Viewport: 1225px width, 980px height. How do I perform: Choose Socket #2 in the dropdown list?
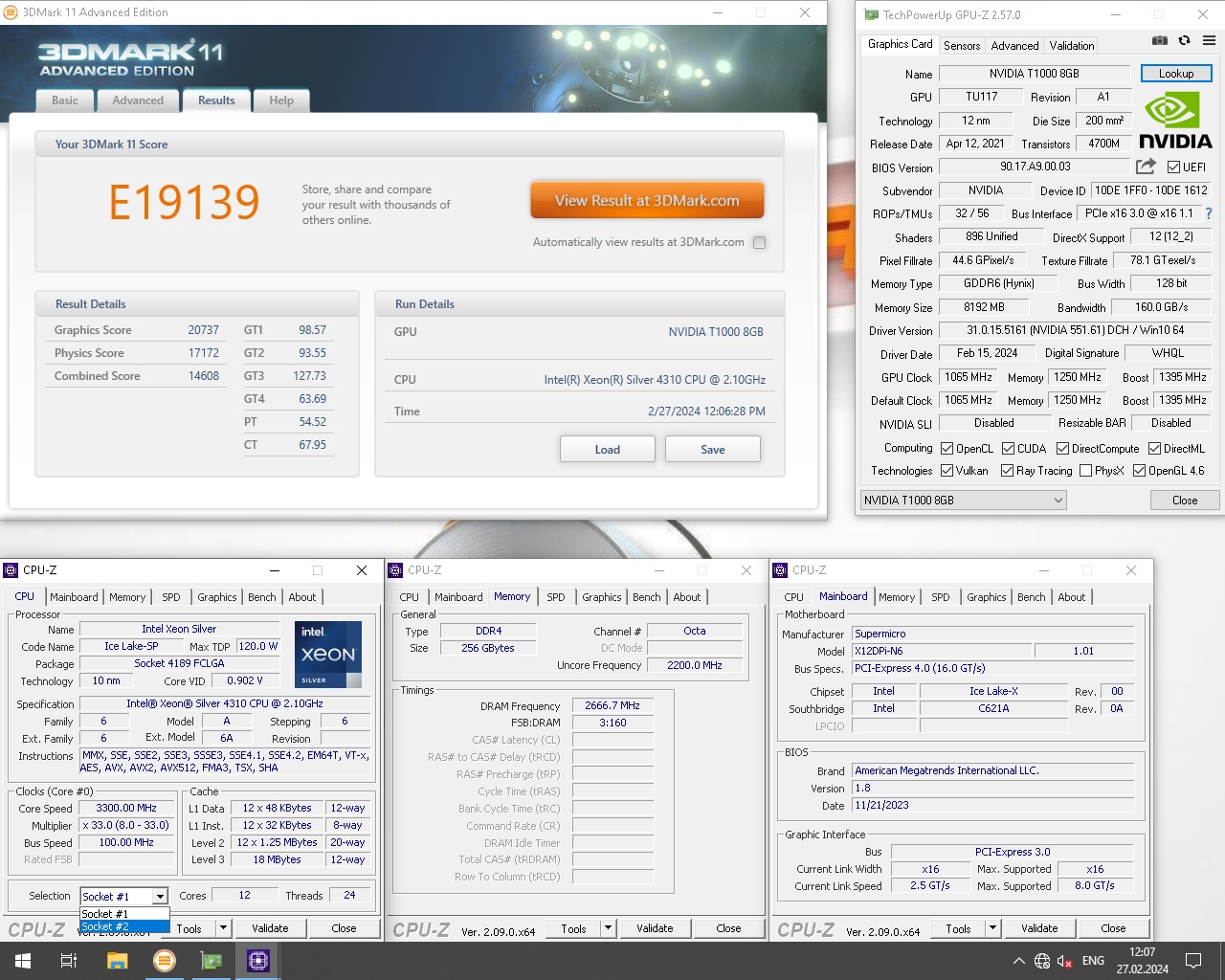pos(124,926)
